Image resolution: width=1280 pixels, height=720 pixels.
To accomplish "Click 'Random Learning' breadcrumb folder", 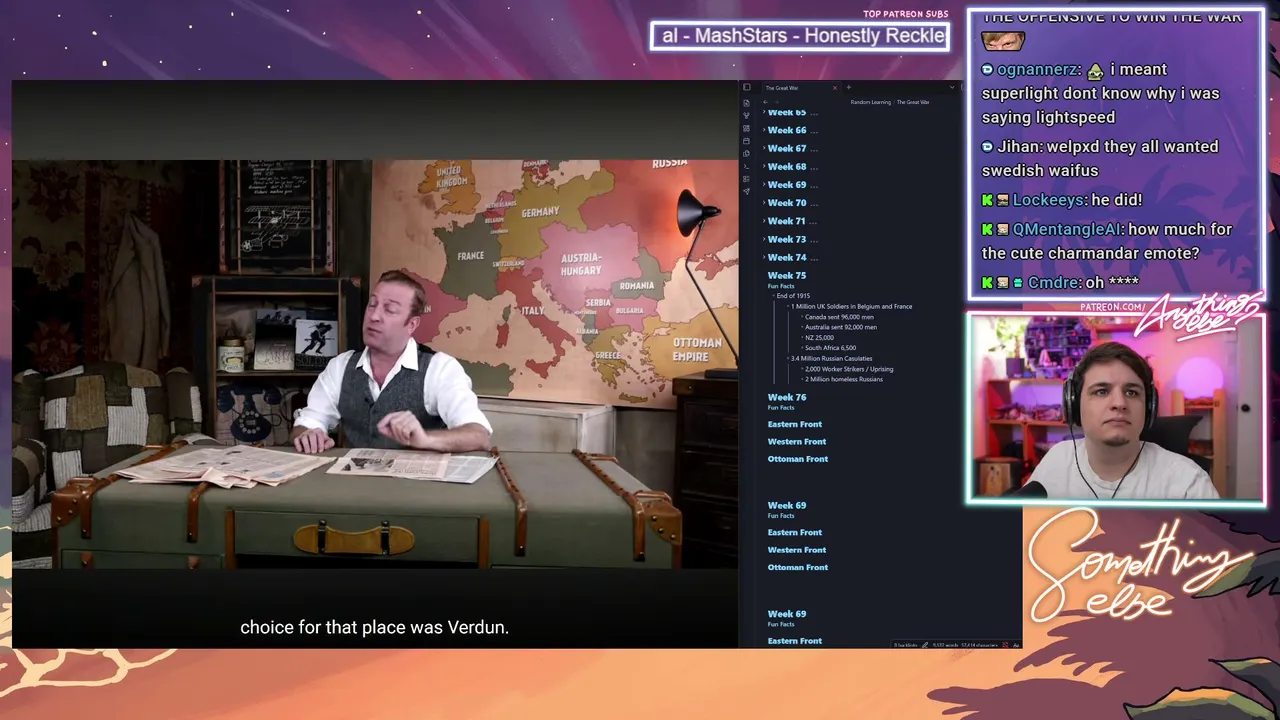I will (x=870, y=102).
